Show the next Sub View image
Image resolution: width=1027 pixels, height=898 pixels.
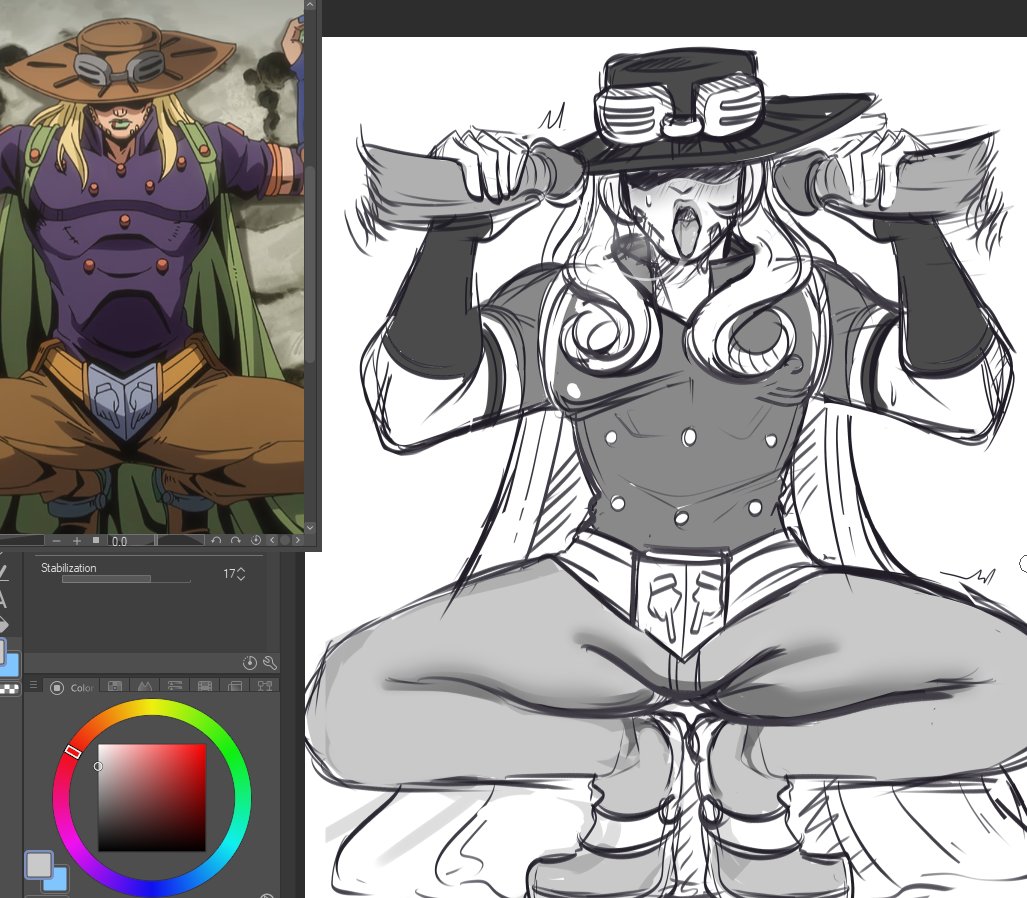(x=298, y=540)
